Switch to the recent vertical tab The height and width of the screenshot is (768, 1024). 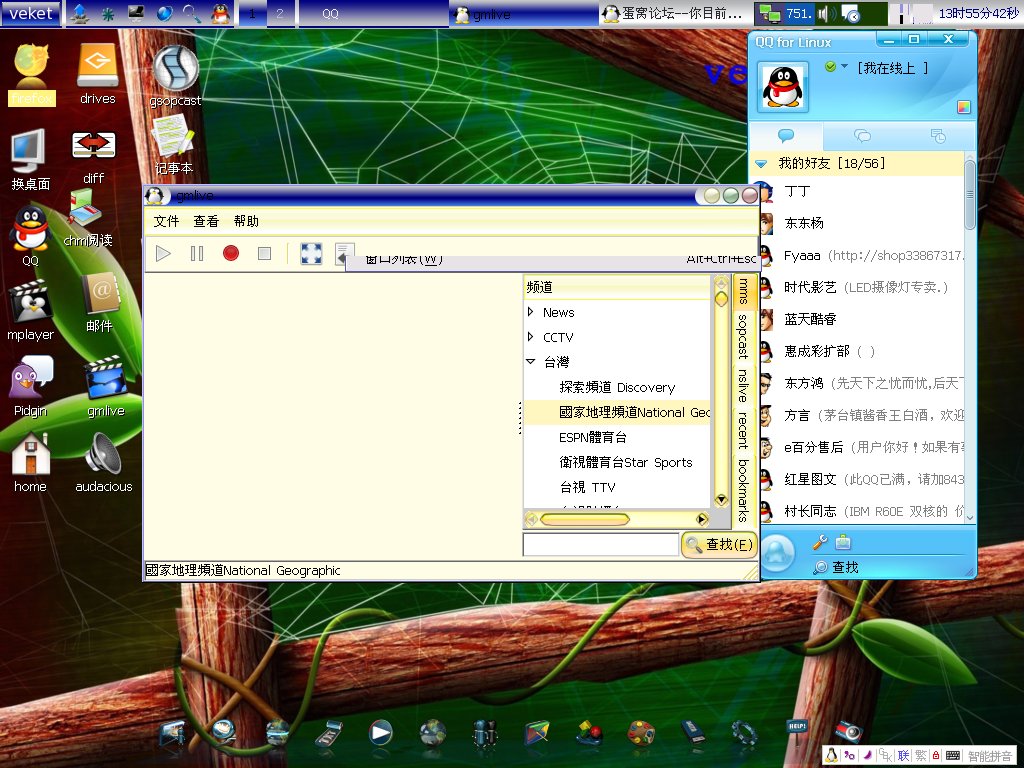coord(744,430)
